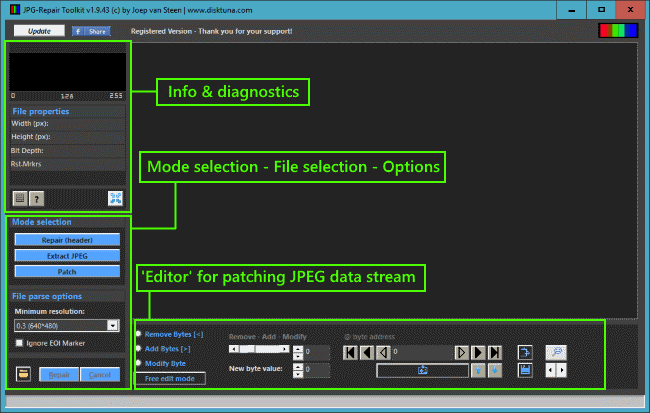
Task: Click the magnifier search icon in editor
Action: tap(555, 352)
